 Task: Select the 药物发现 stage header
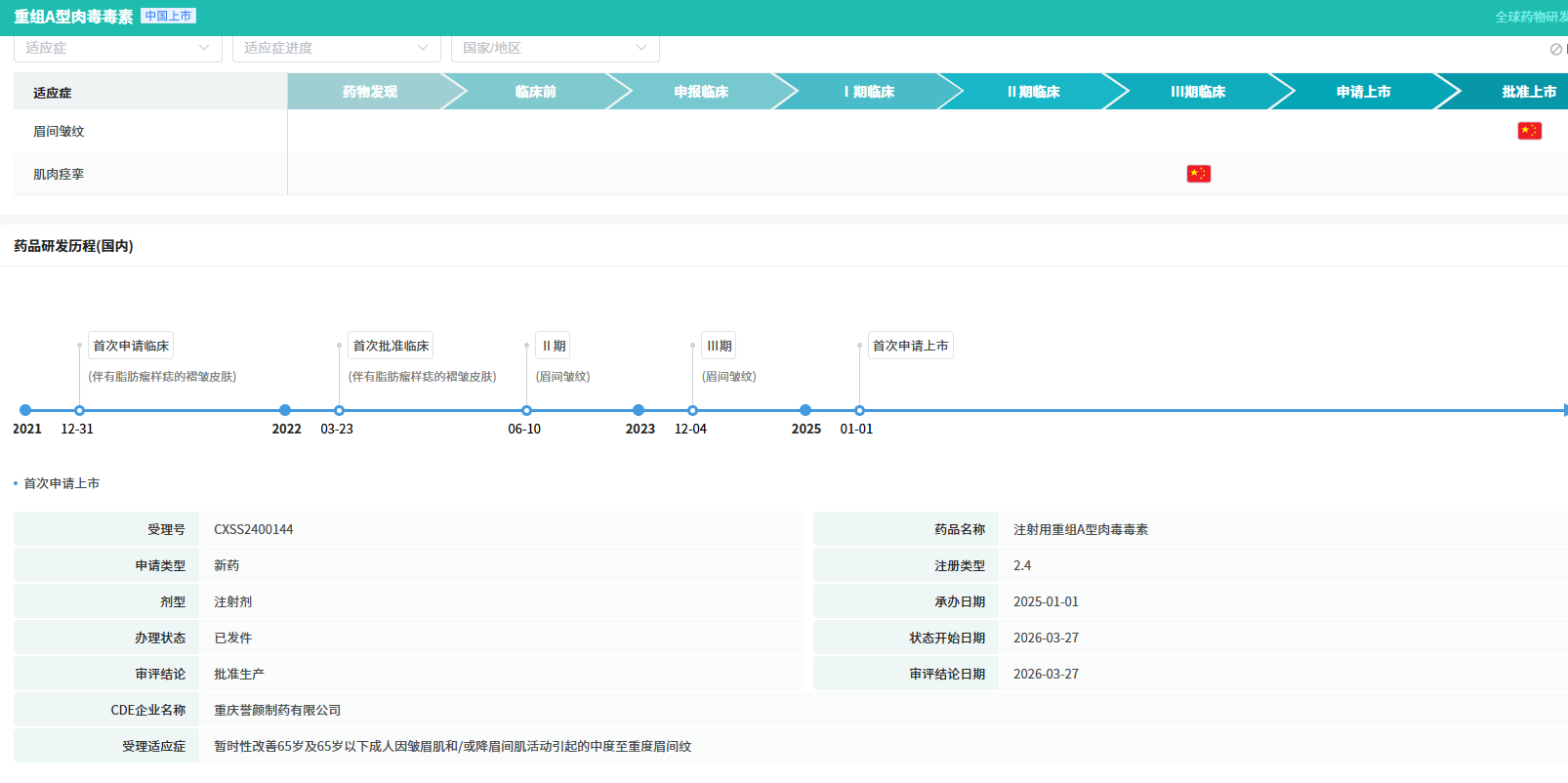click(370, 92)
